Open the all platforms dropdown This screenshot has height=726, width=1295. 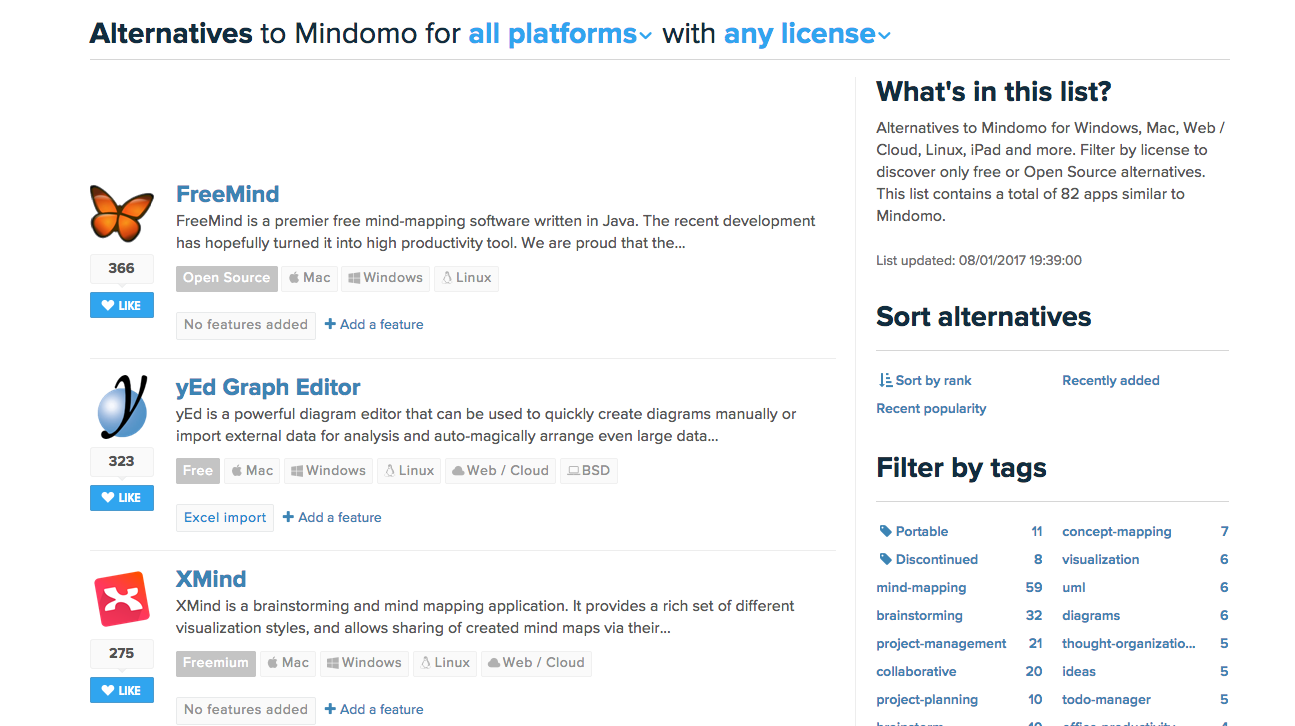pos(560,35)
